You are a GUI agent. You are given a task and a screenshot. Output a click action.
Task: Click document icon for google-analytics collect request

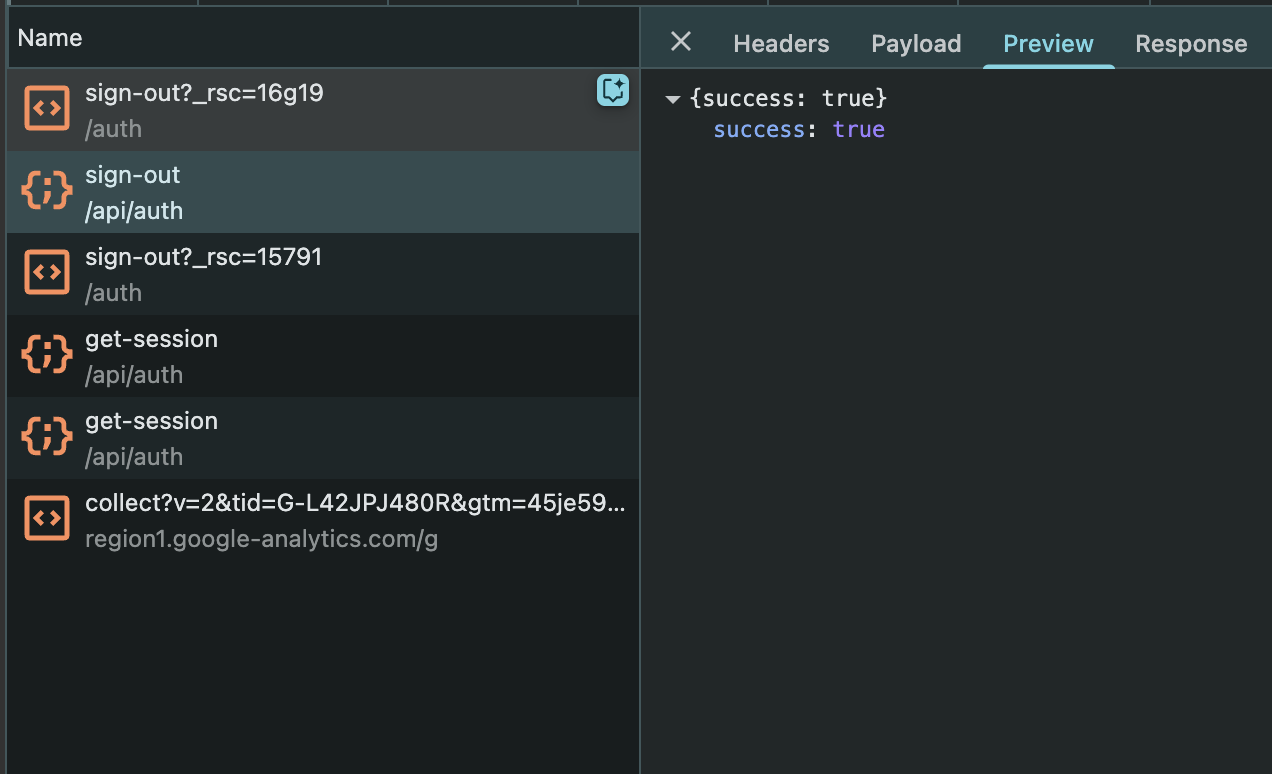47,519
